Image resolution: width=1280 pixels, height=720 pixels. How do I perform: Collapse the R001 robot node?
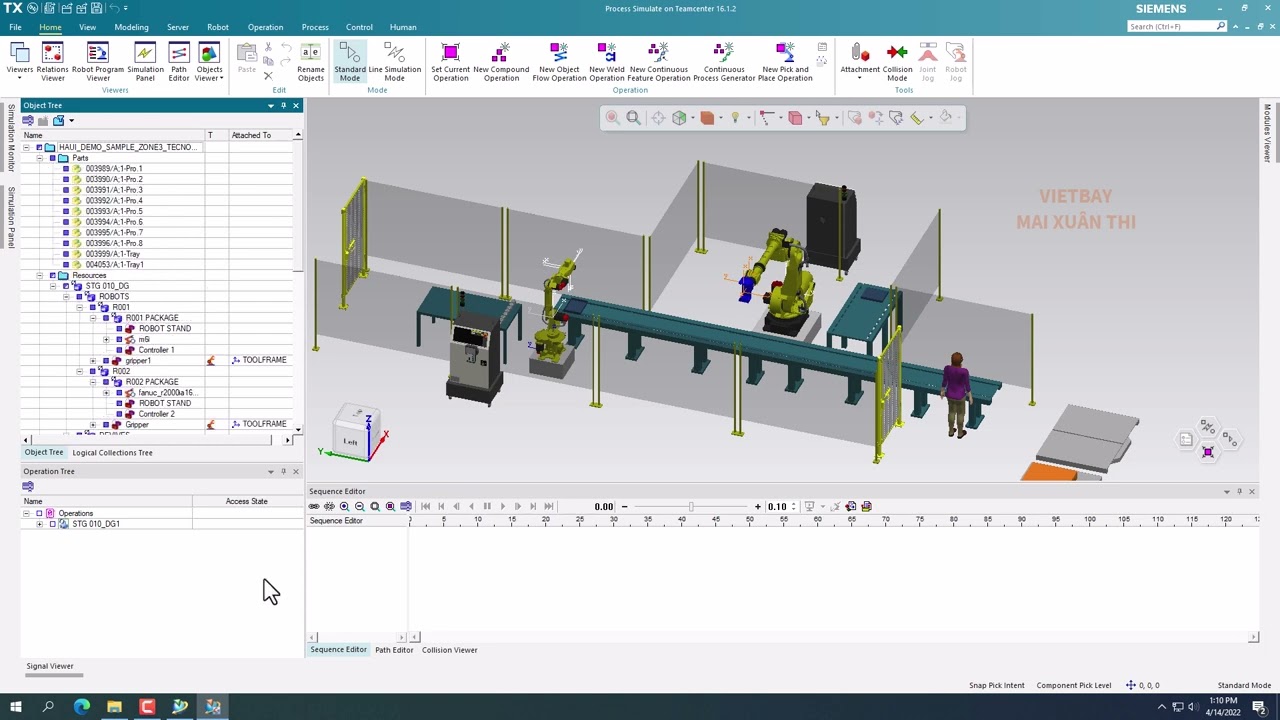coord(79,307)
